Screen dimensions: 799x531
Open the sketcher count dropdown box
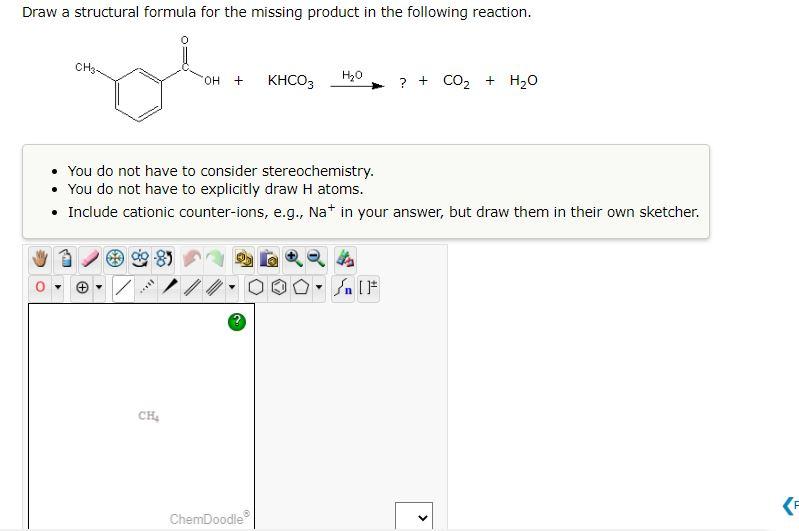click(x=414, y=517)
